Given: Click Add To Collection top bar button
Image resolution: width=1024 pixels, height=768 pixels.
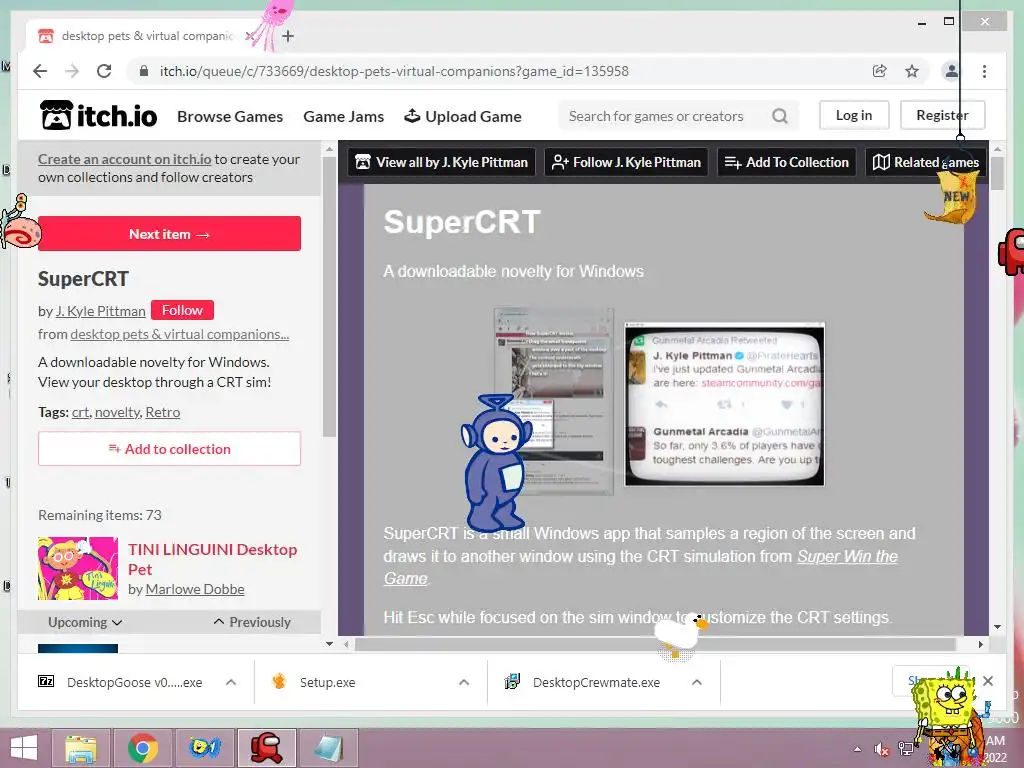Looking at the screenshot, I should [x=787, y=162].
